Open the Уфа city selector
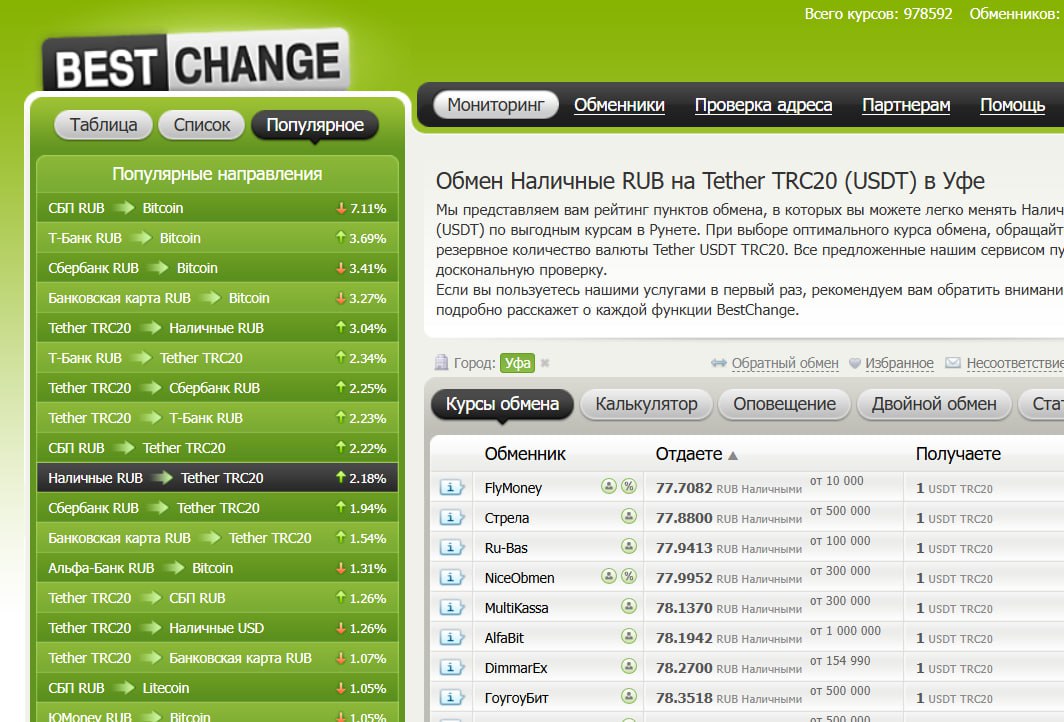This screenshot has height=722, width=1064. click(x=517, y=363)
